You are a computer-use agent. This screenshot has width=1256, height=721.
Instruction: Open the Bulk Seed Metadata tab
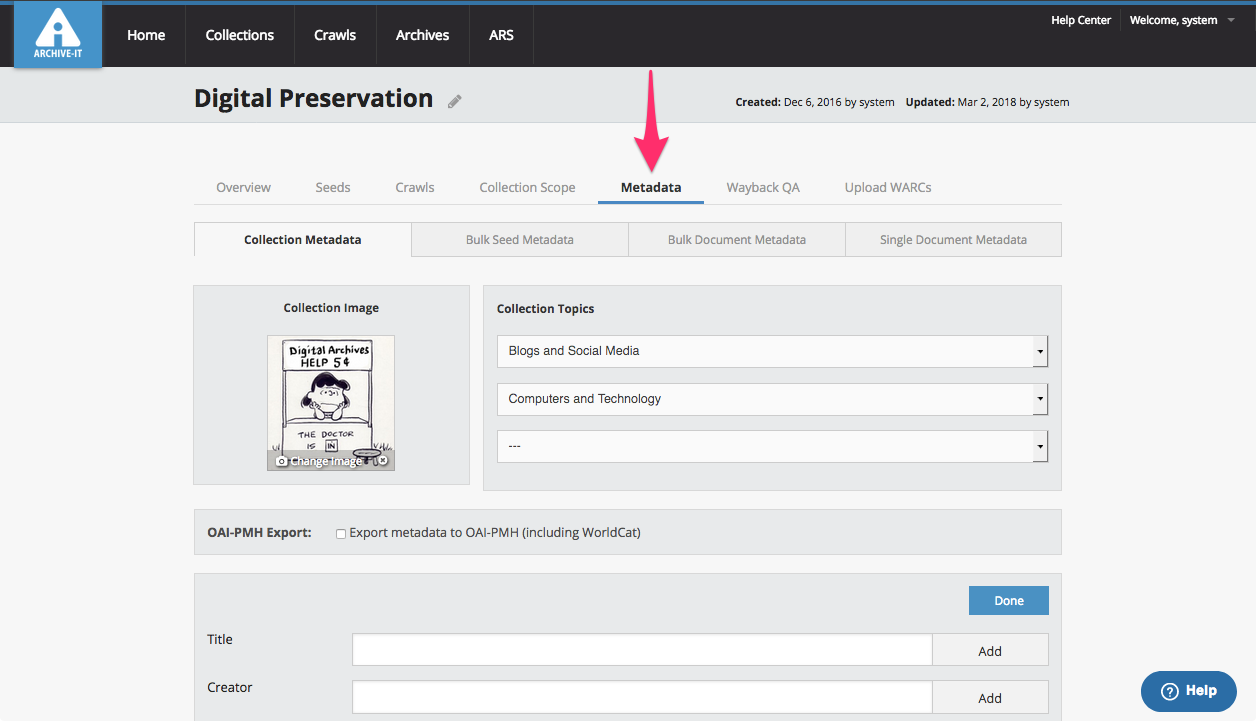[519, 240]
